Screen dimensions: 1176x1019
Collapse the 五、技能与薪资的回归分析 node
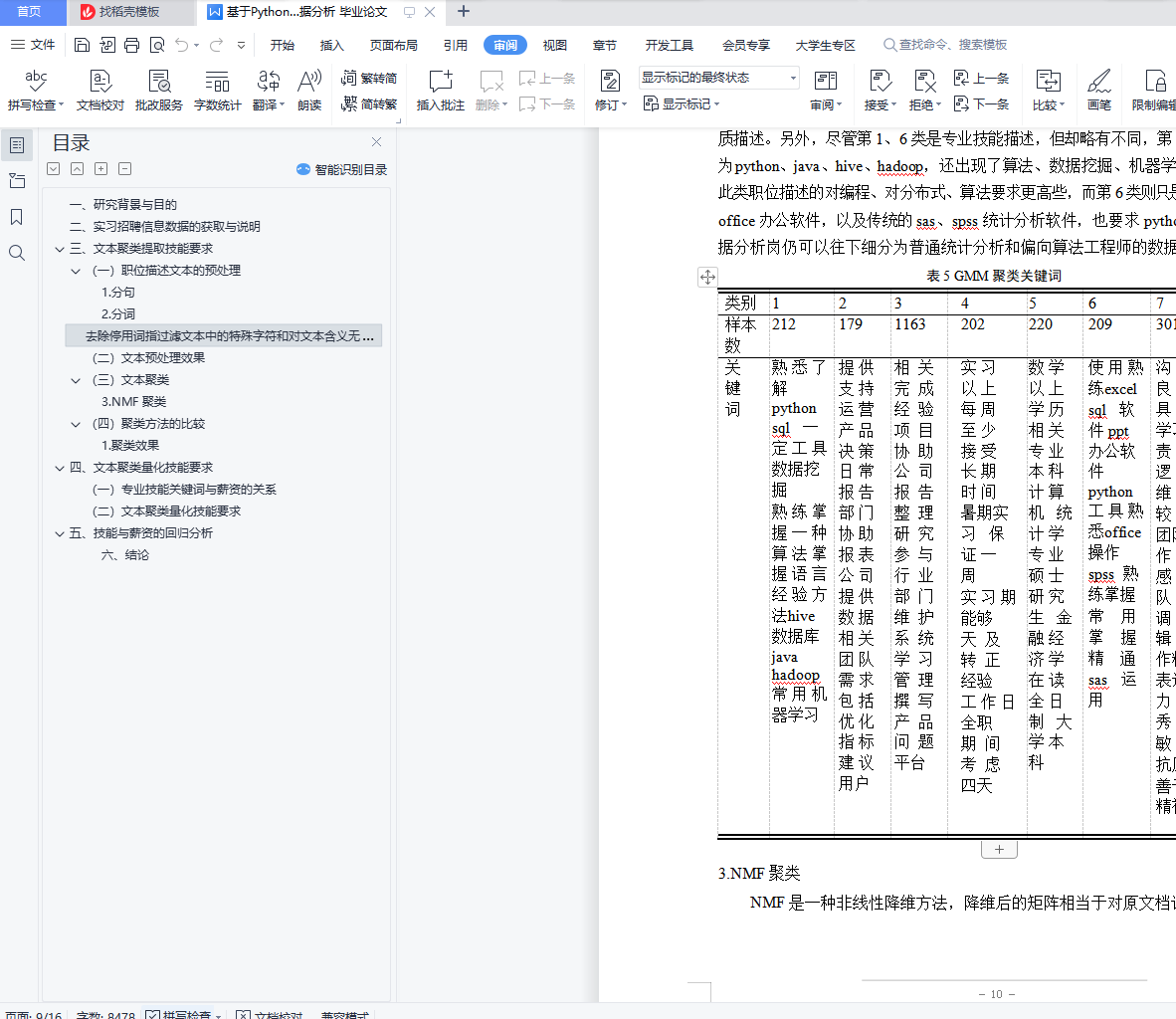point(60,533)
